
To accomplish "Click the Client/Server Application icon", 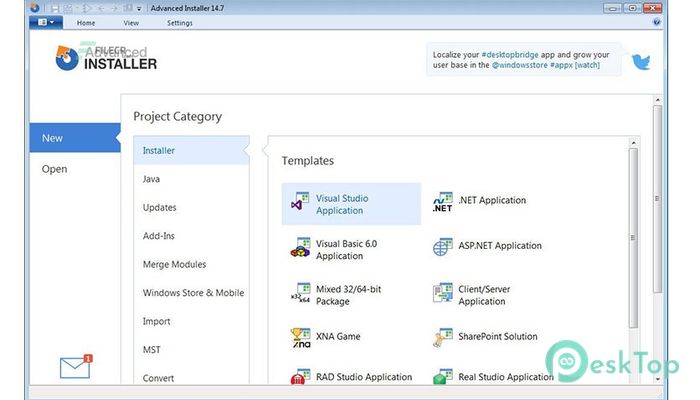I will pyautogui.click(x=442, y=293).
